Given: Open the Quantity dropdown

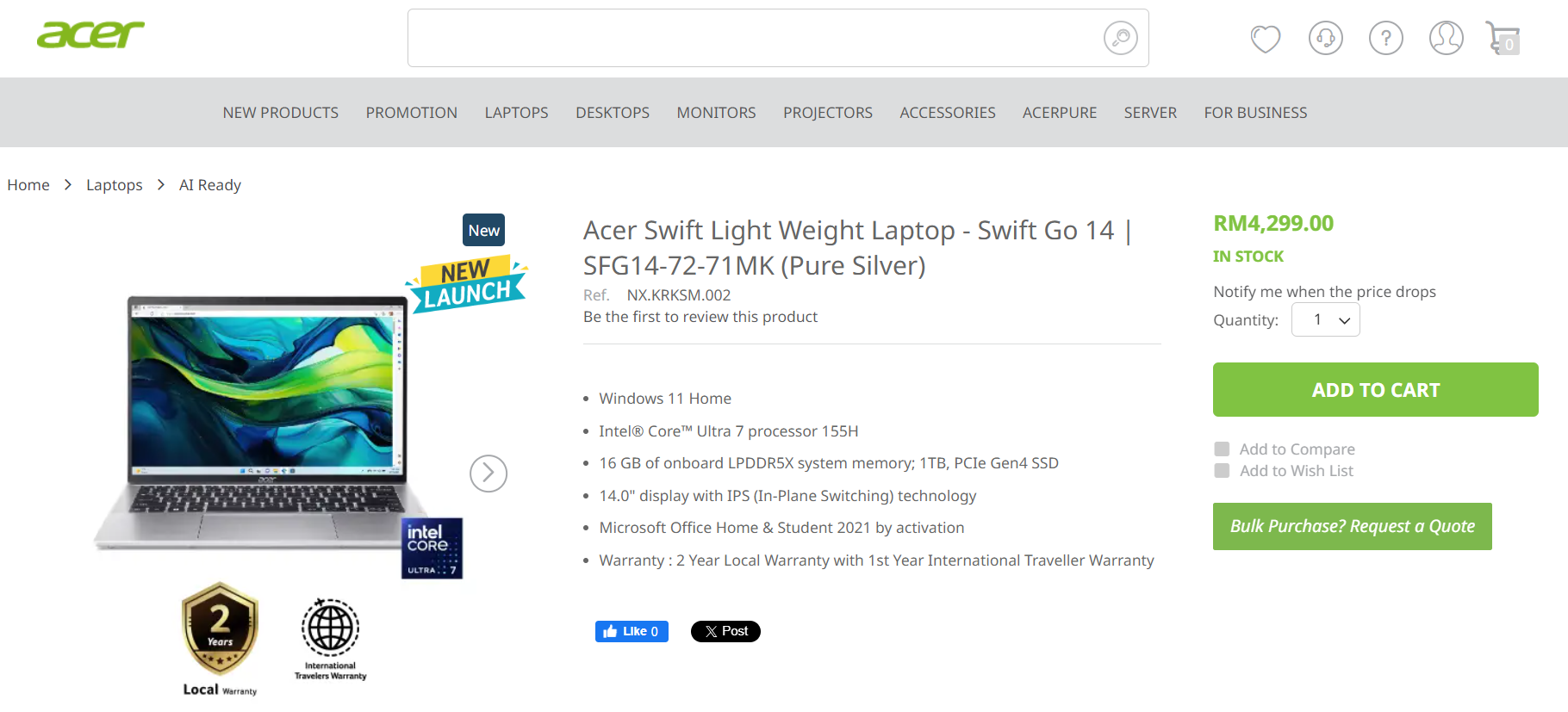Looking at the screenshot, I should (x=1326, y=319).
